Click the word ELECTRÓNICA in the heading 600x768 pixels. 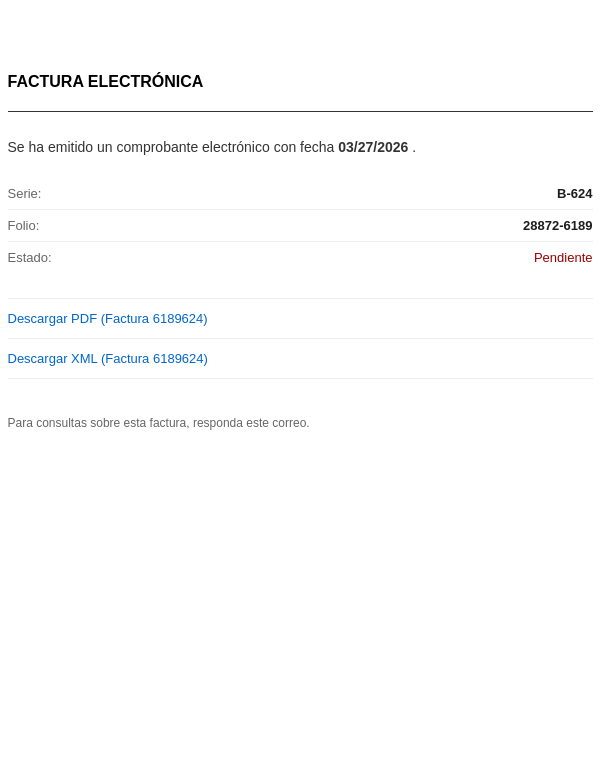tap(145, 82)
